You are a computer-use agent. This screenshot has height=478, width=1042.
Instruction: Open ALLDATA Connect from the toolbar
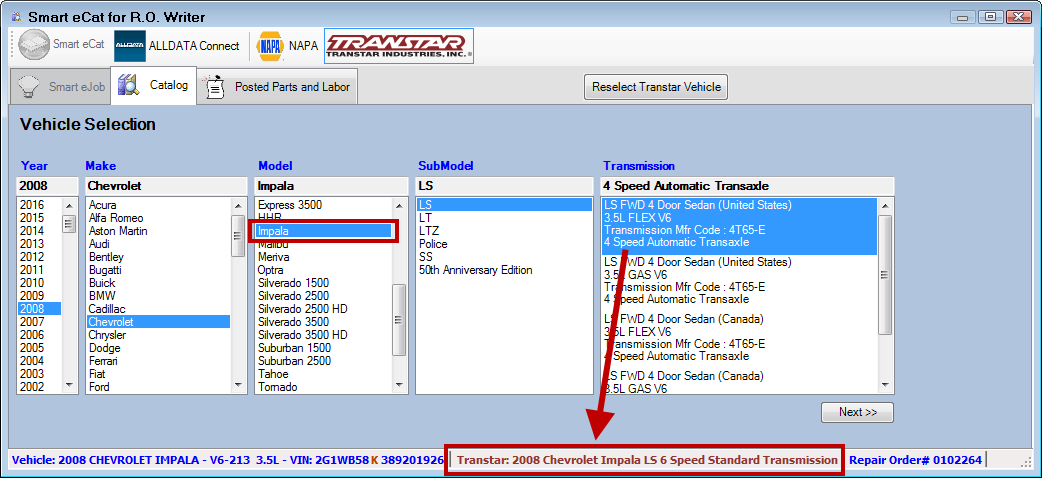[x=129, y=45]
